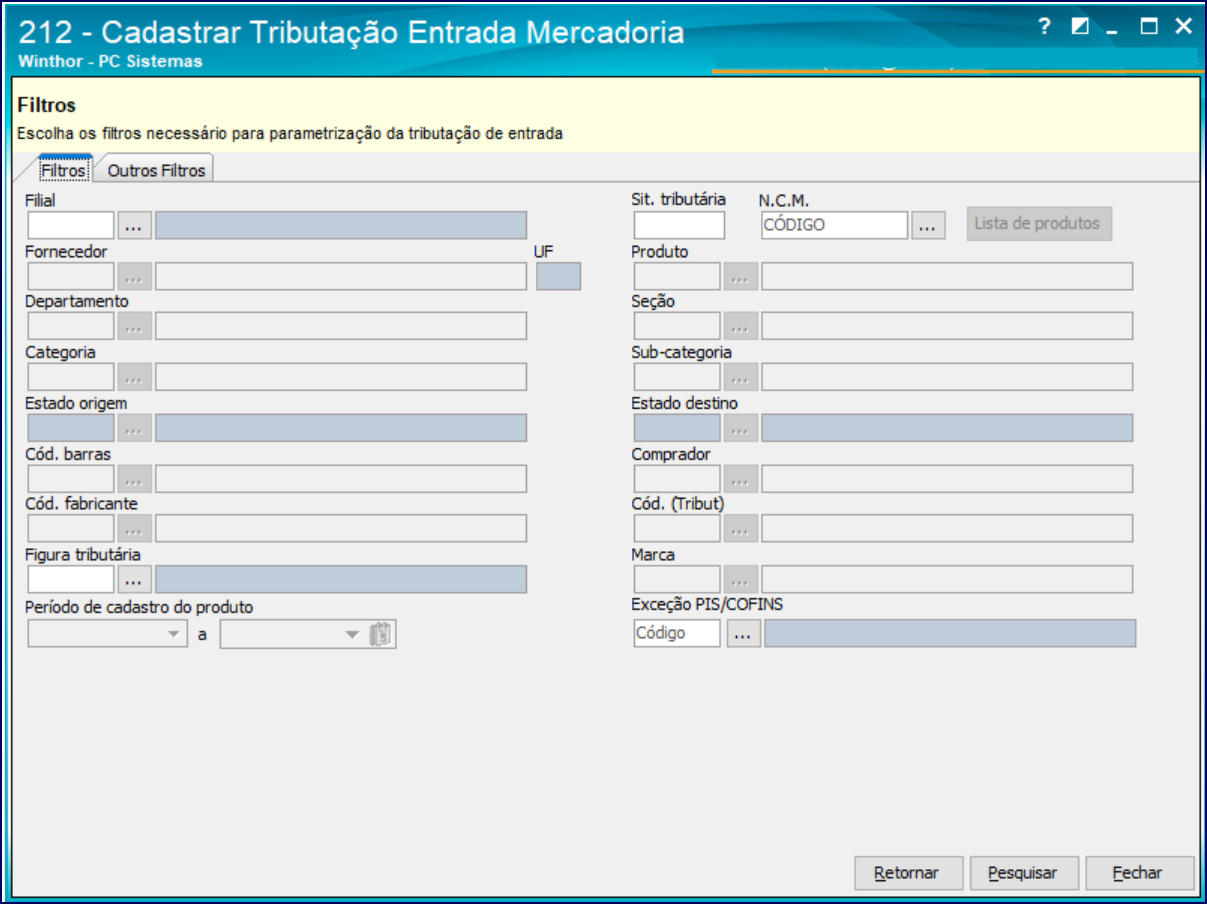The image size is (1207, 904).
Task: Close window with the title bar X
Action: pos(1183,27)
